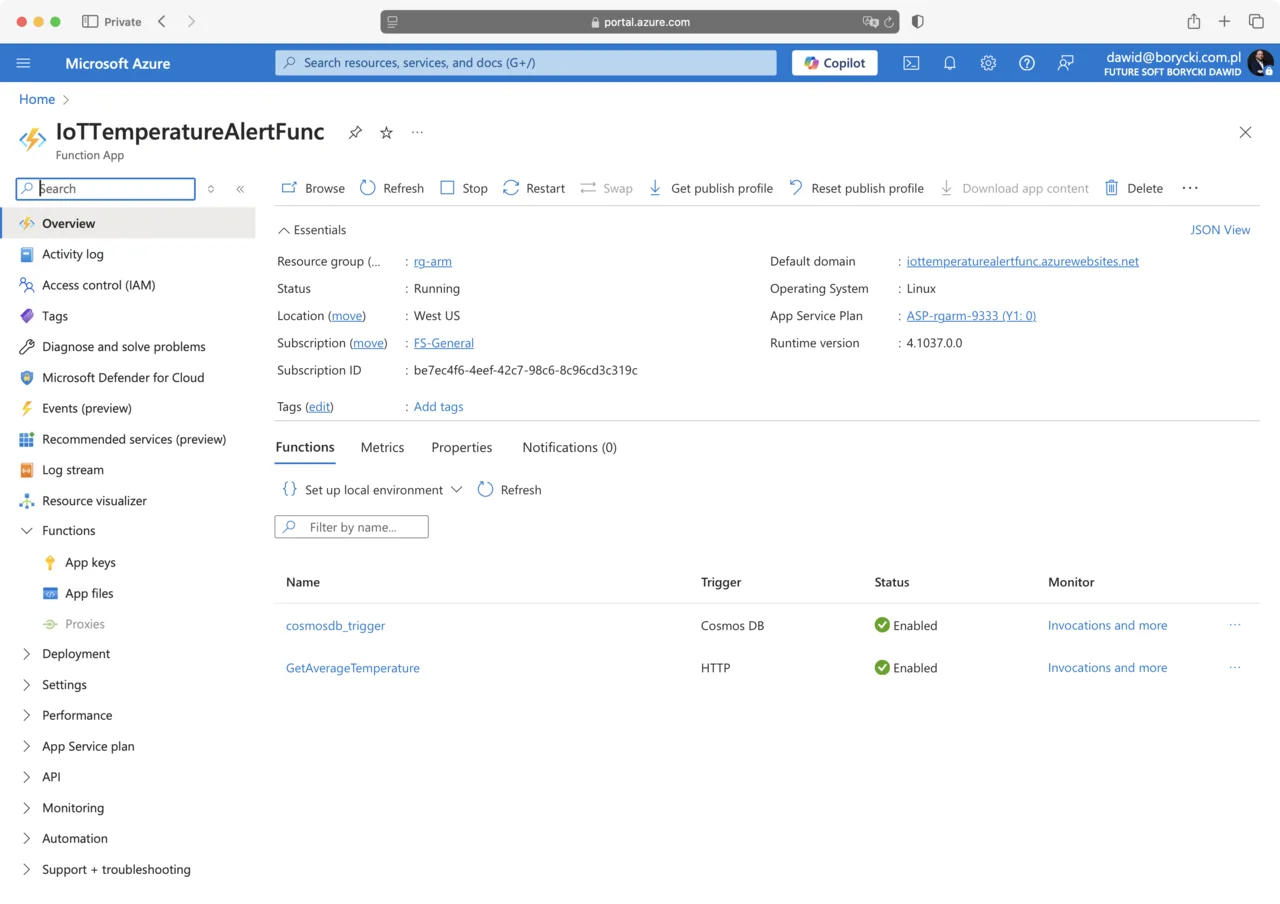Viewport: 1280px width, 904px height.
Task: Open portal settings gear icon
Action: (988, 63)
